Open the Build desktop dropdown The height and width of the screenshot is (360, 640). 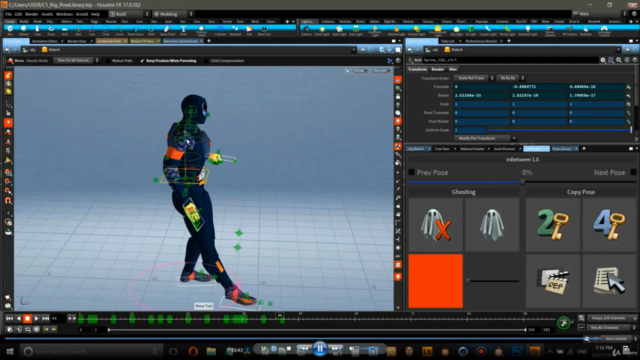point(129,14)
